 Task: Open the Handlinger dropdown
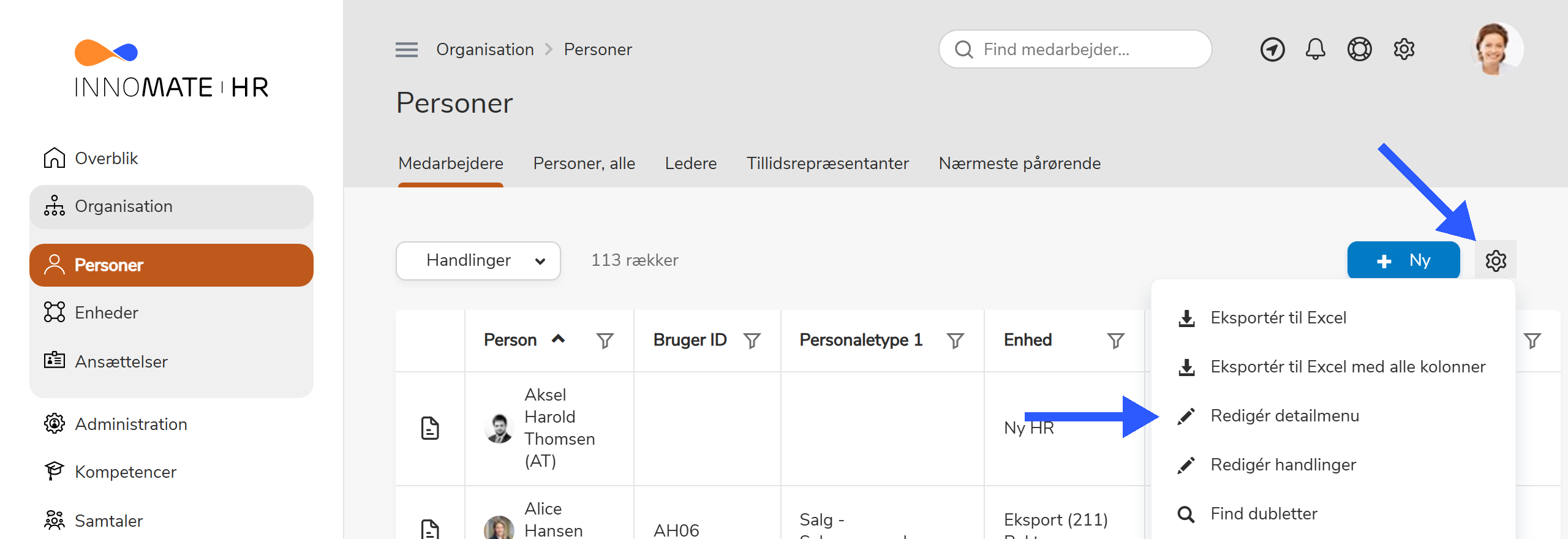click(478, 261)
